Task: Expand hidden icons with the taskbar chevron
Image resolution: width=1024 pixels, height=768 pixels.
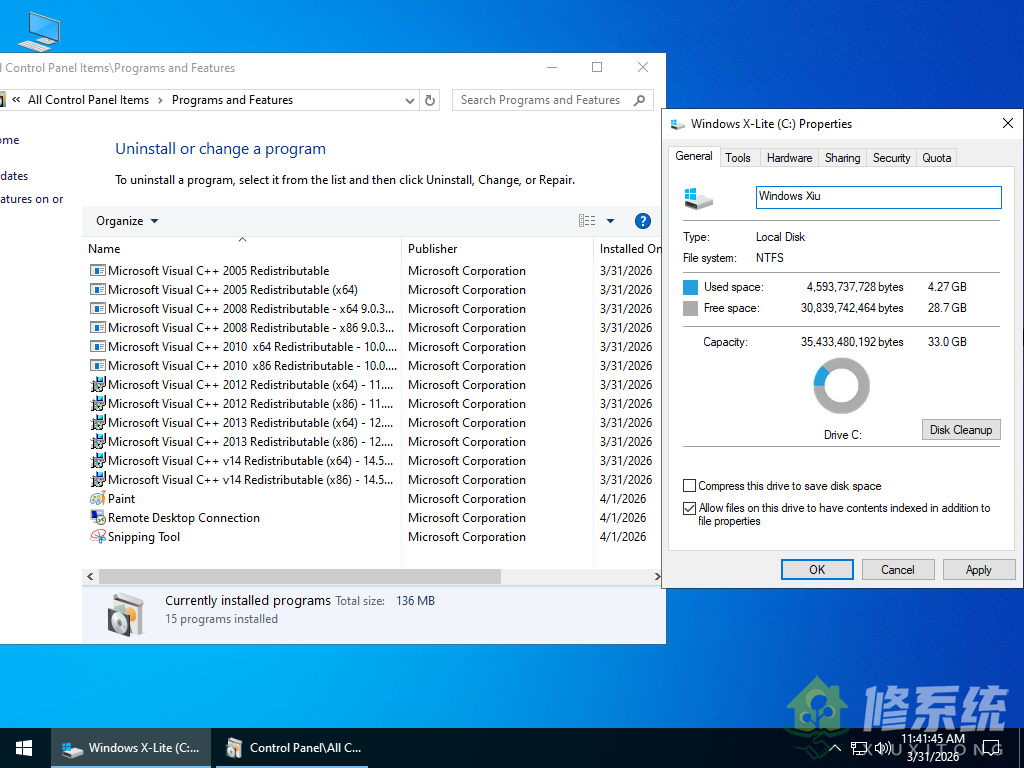Action: (x=834, y=747)
